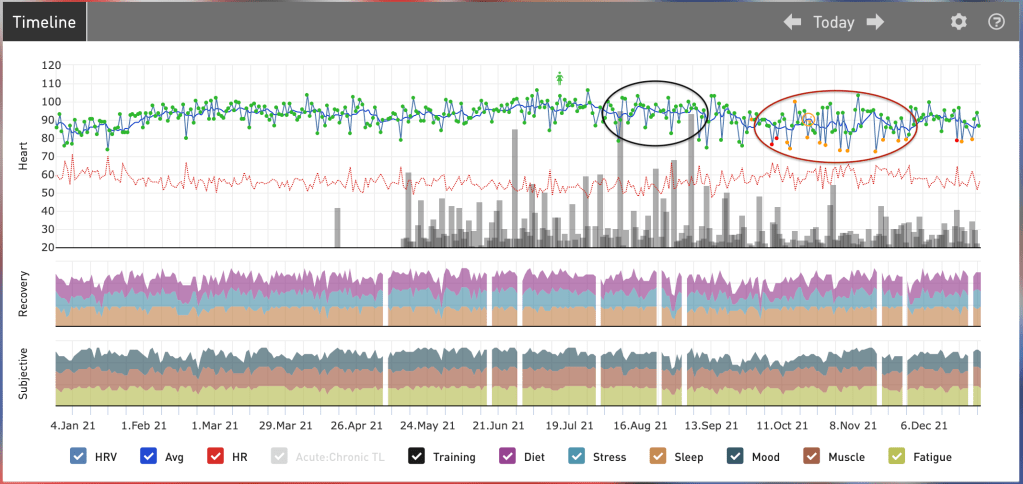
Task: Open the help question mark icon
Action: (x=996, y=22)
